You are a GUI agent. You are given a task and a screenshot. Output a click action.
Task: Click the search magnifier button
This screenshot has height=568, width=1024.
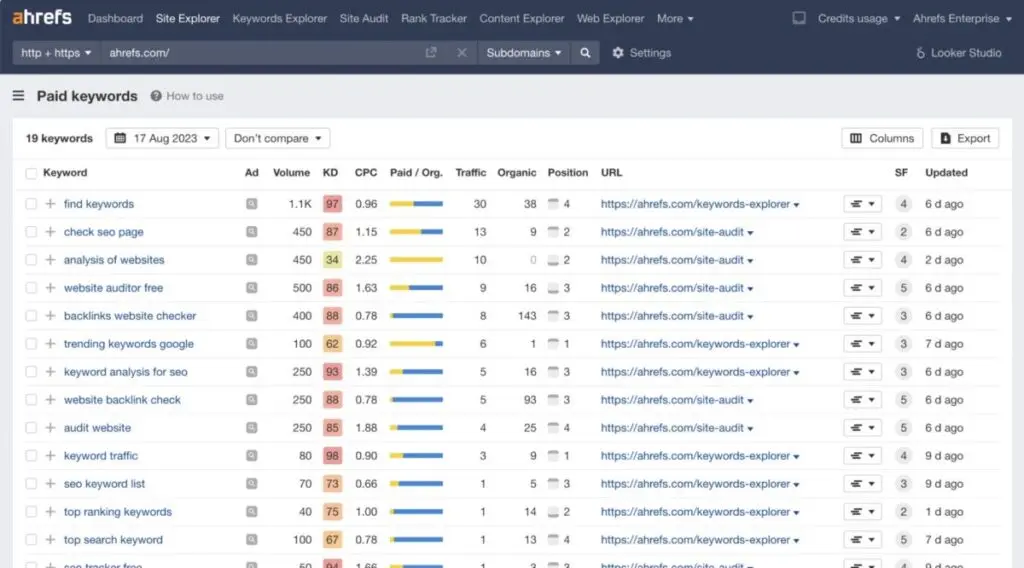click(585, 53)
